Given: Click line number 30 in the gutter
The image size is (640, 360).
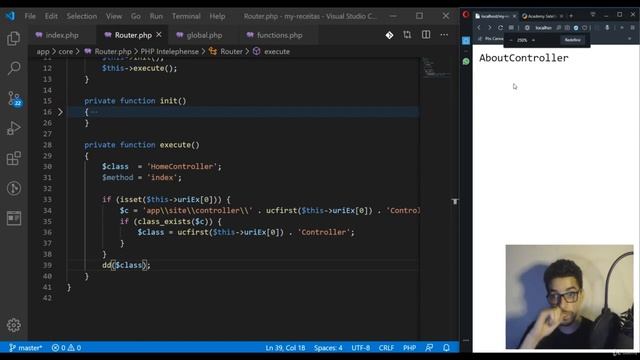Looking at the screenshot, I should coord(47,167).
